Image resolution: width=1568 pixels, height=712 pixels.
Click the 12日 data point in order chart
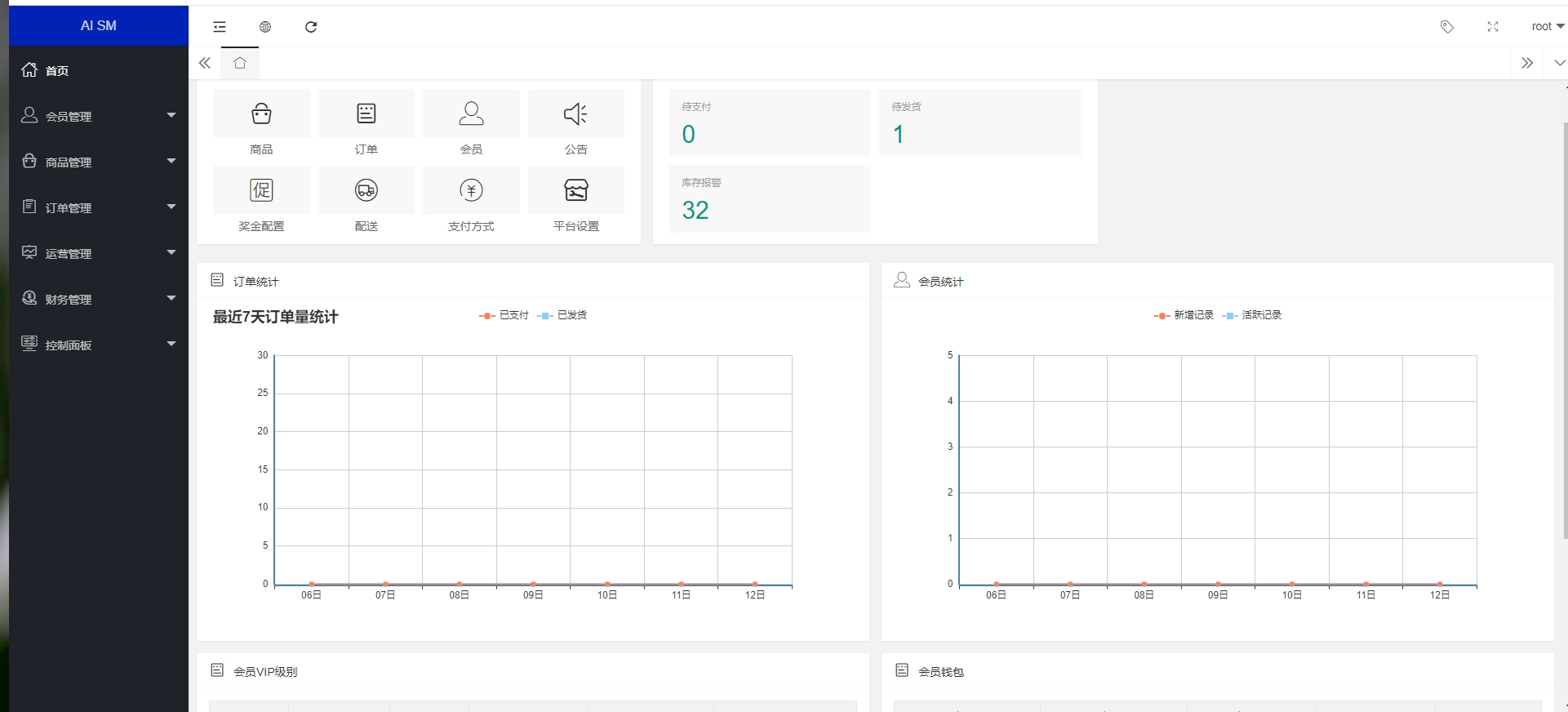click(755, 584)
